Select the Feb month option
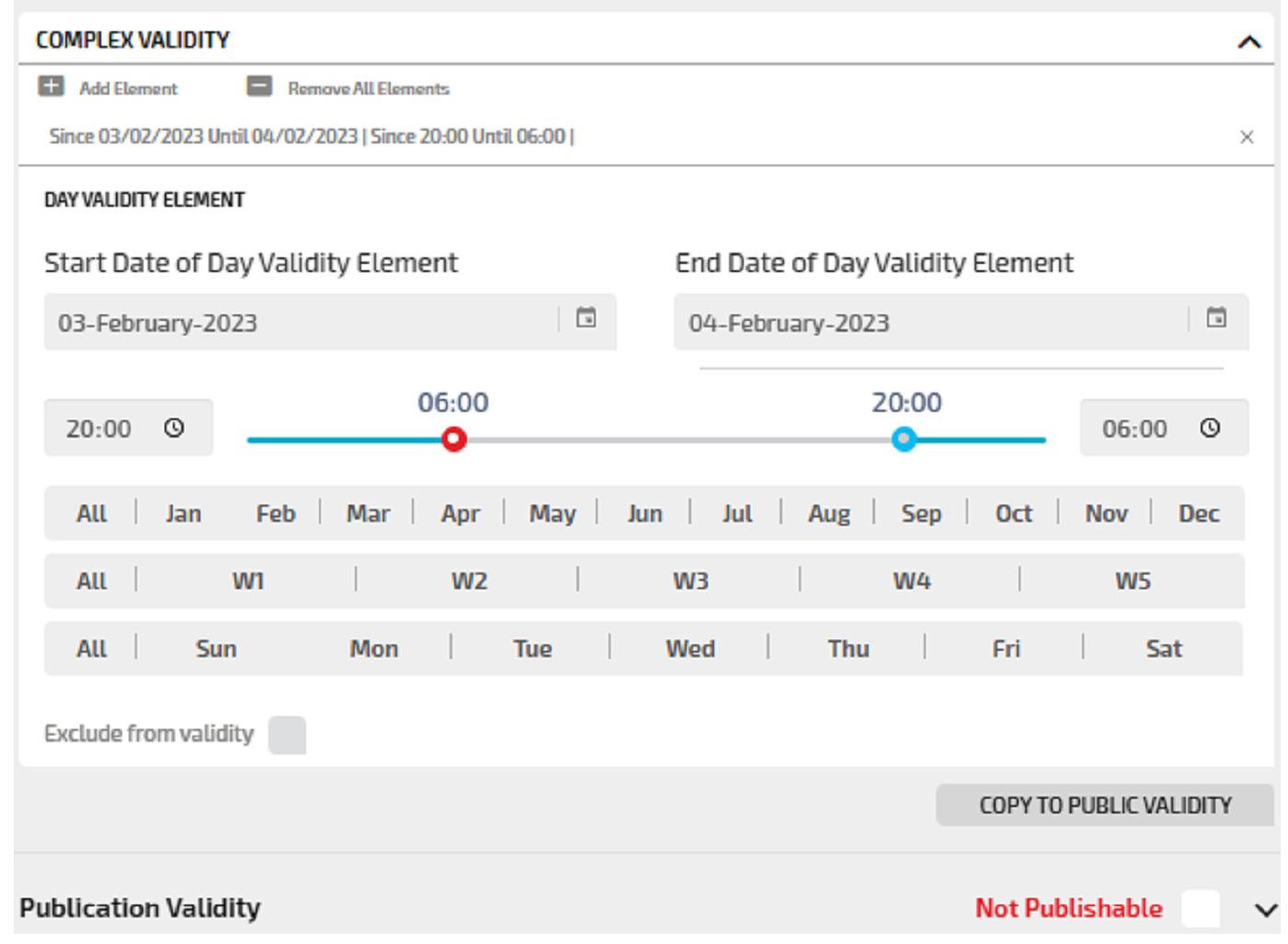This screenshot has width=1288, height=944. 275,514
